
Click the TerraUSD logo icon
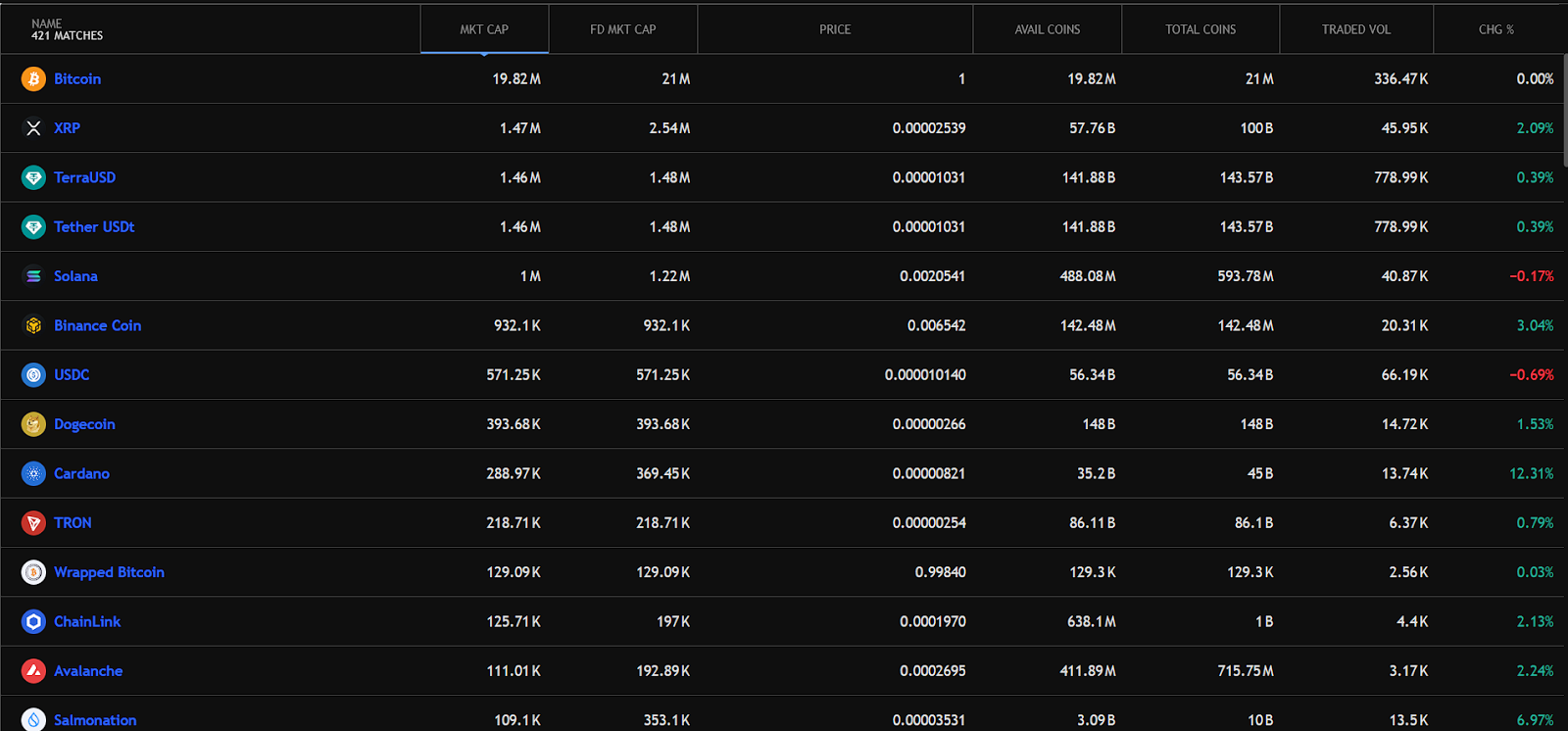[33, 177]
